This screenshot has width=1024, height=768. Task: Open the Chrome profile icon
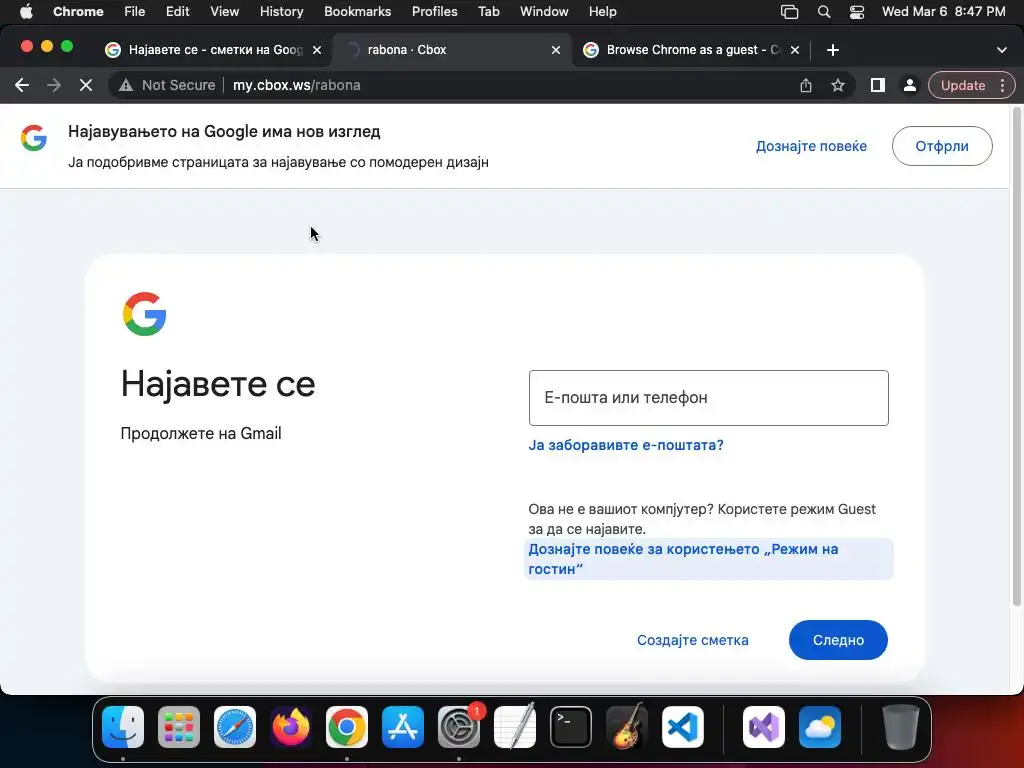[x=910, y=85]
